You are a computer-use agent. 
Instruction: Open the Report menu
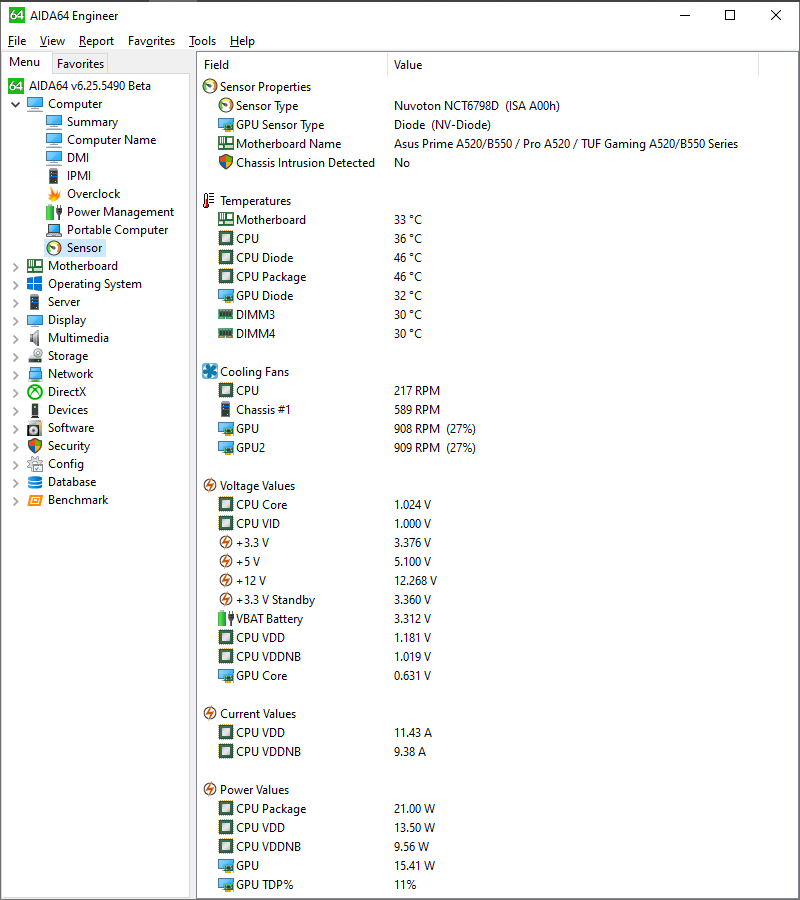click(x=96, y=41)
